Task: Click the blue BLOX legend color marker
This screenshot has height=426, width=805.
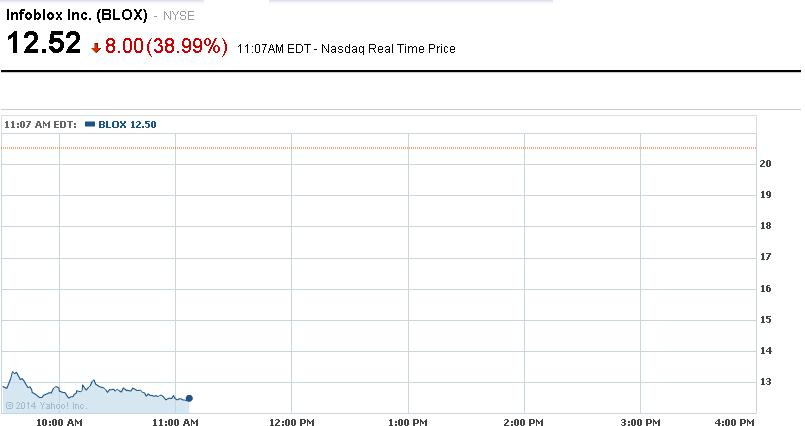Action: [x=90, y=125]
